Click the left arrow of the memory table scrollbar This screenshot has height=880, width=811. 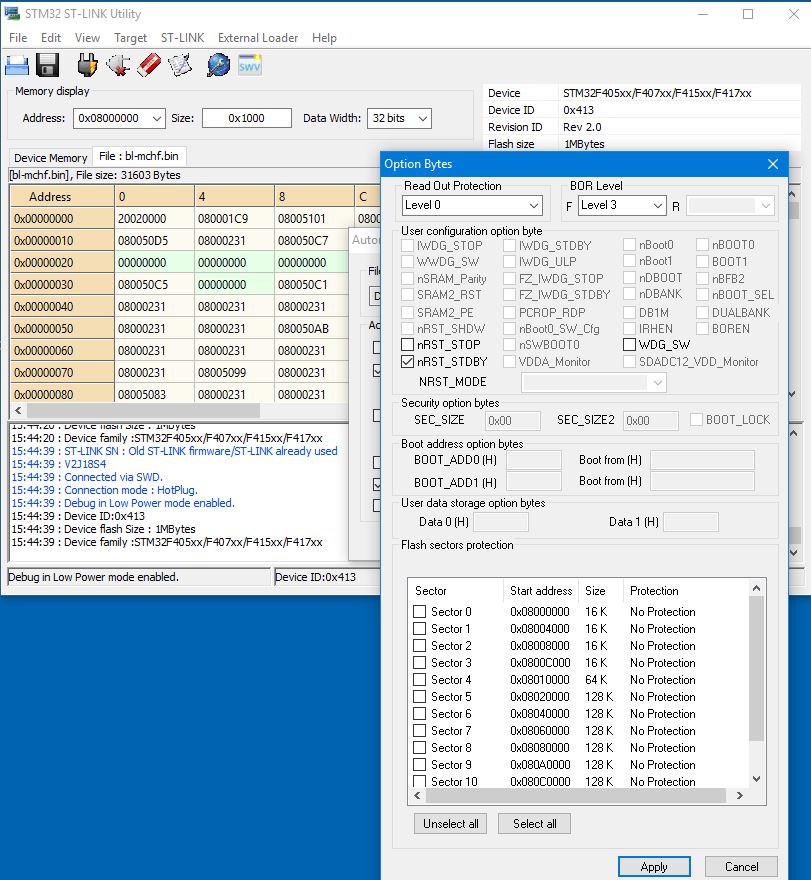[x=18, y=410]
